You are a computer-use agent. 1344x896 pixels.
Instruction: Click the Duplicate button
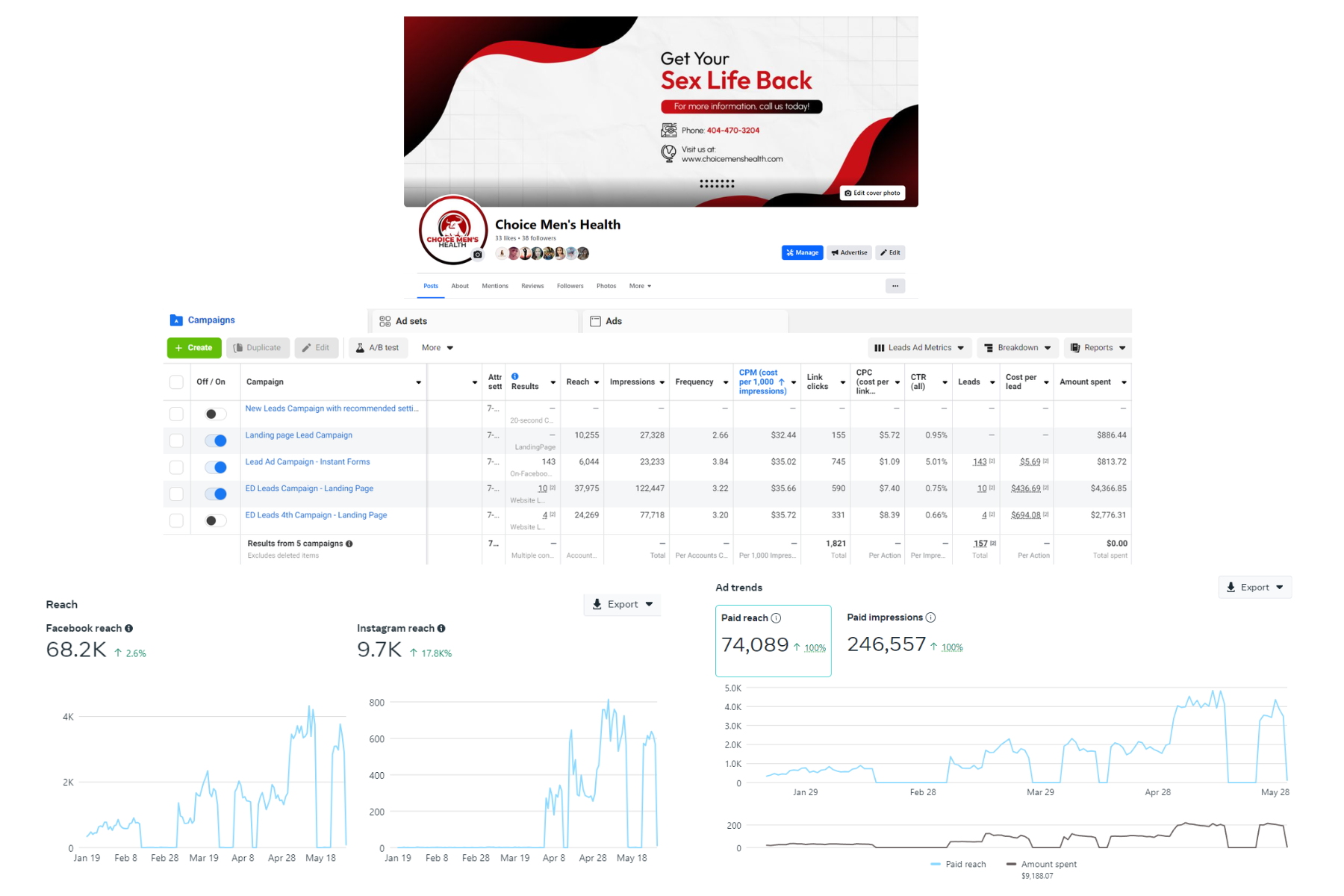(x=258, y=348)
